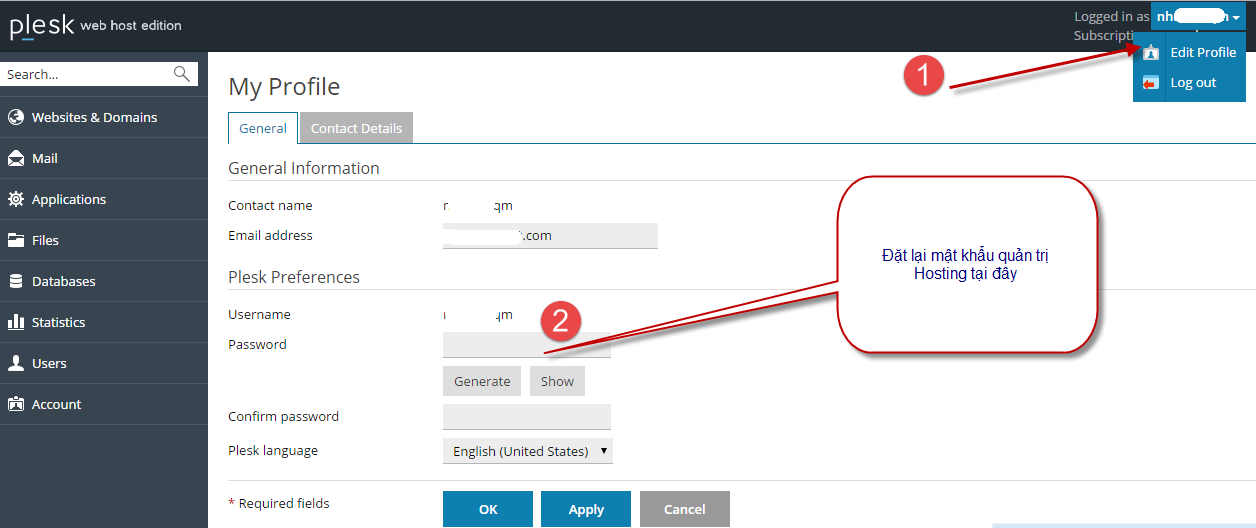
Task: Choose Log out from user menu
Action: point(1190,83)
